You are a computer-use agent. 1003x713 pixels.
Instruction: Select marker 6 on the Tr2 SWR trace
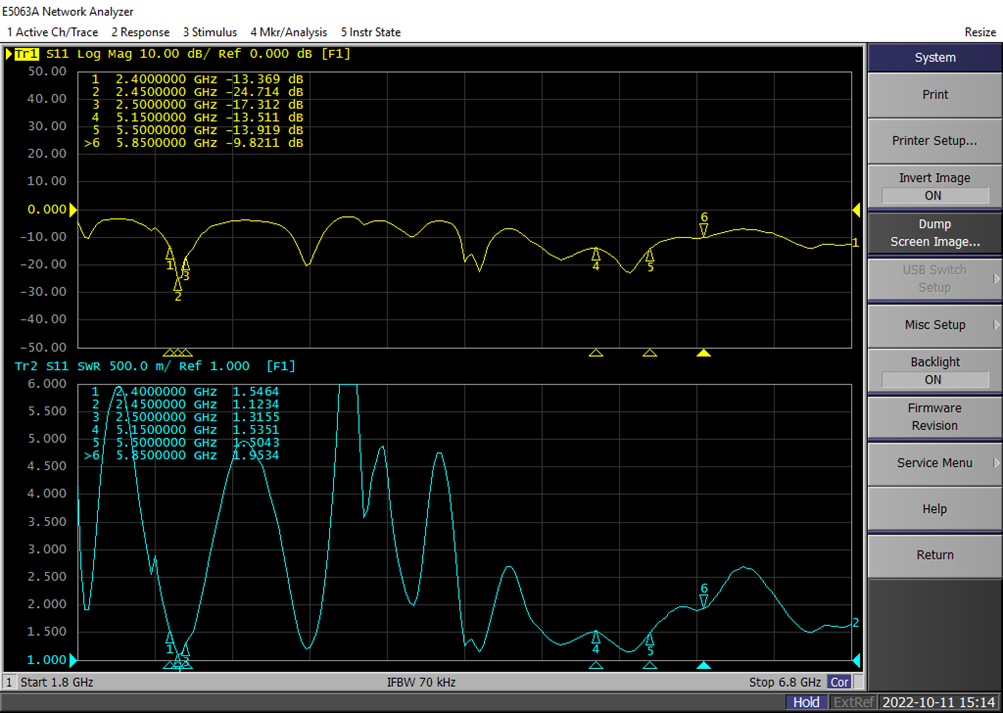(x=704, y=596)
